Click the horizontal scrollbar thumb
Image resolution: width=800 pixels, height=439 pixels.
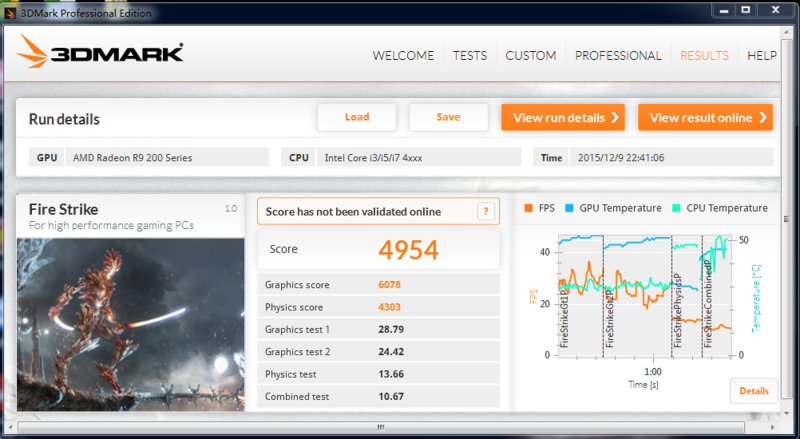pyautogui.click(x=381, y=427)
